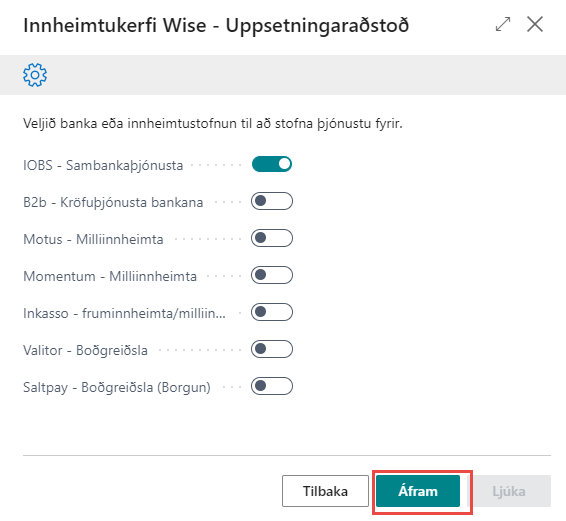
Task: Turn on Motus - Milliinnheimta switch
Action: click(x=272, y=238)
